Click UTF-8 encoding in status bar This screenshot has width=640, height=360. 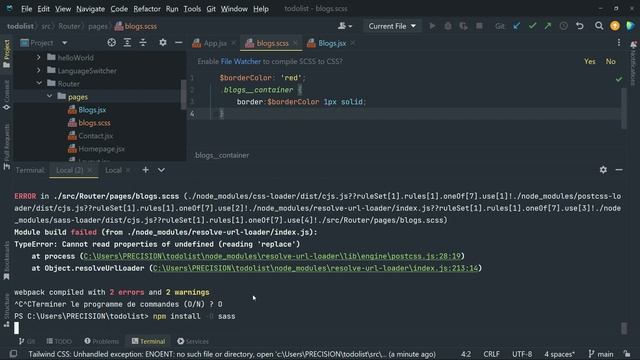pos(522,354)
